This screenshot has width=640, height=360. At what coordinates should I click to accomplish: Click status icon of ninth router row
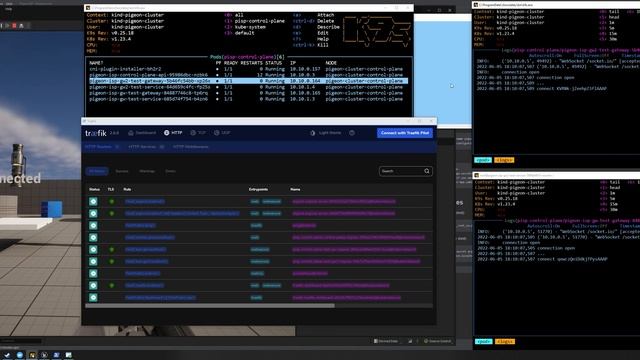93,297
